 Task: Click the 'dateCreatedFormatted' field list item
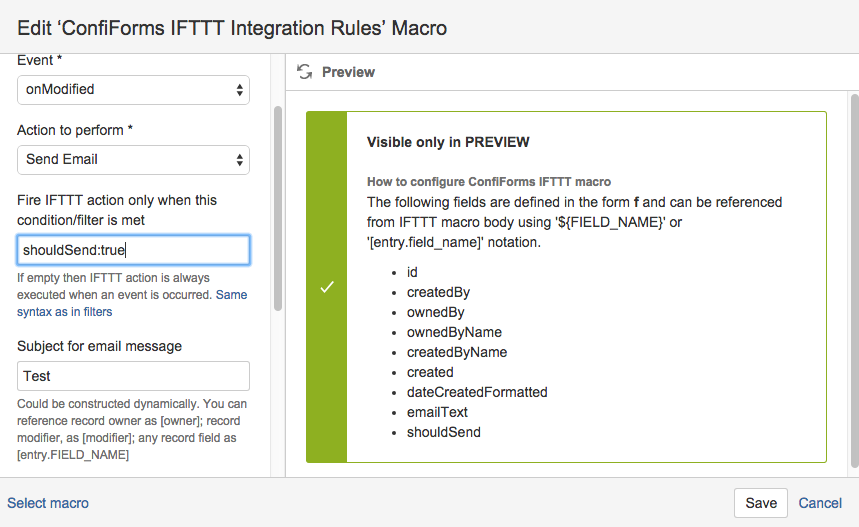477,392
